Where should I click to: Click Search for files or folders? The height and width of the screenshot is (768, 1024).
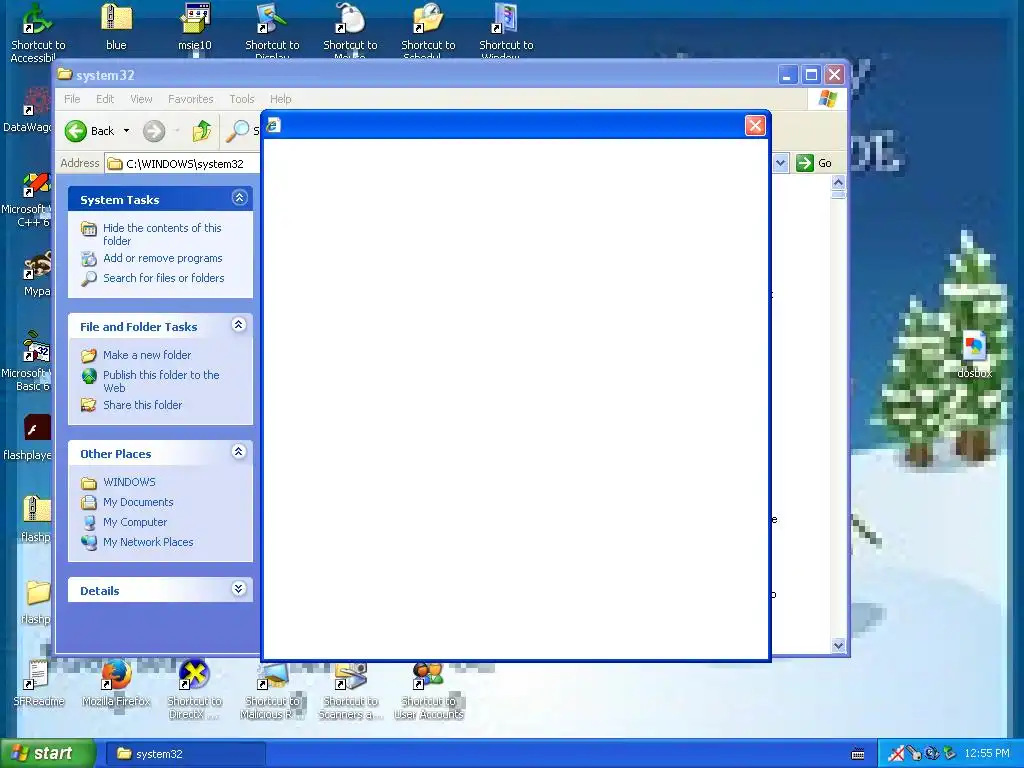click(163, 278)
